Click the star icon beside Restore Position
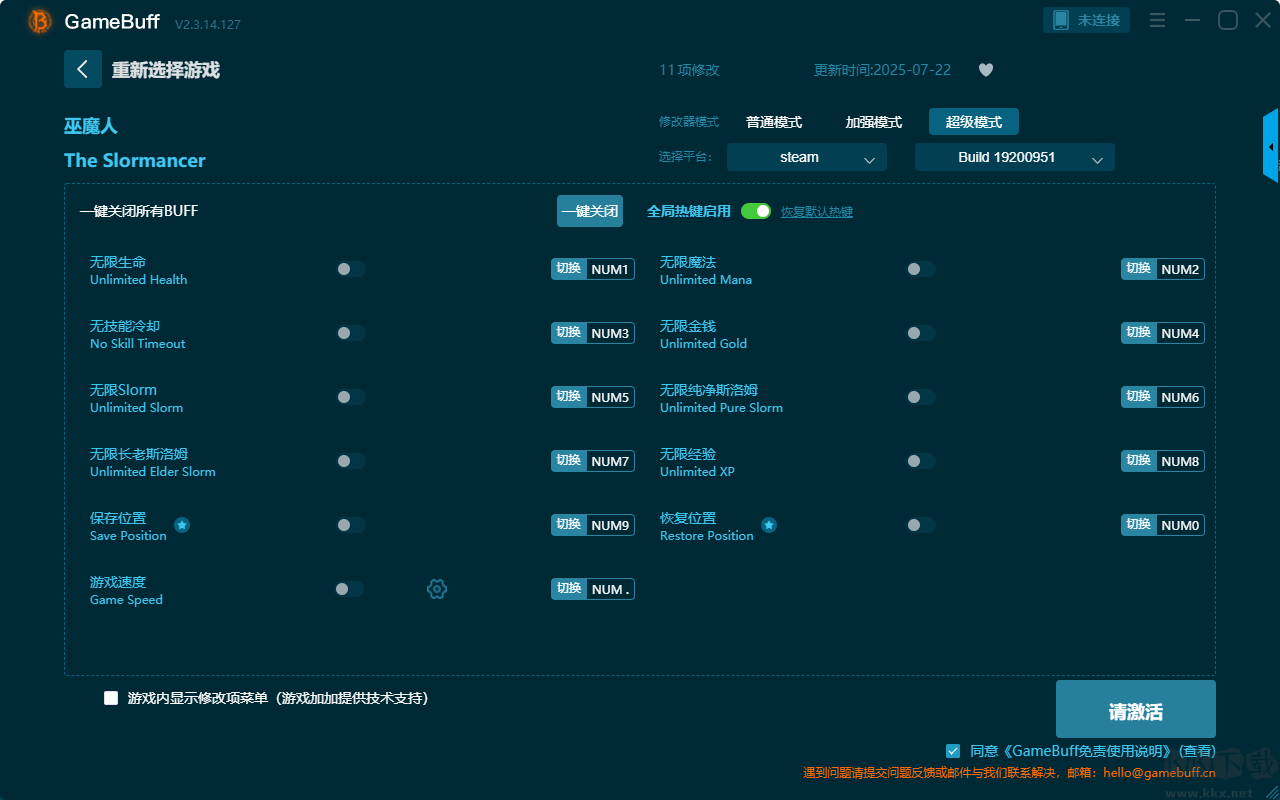1280x800 pixels. click(768, 525)
